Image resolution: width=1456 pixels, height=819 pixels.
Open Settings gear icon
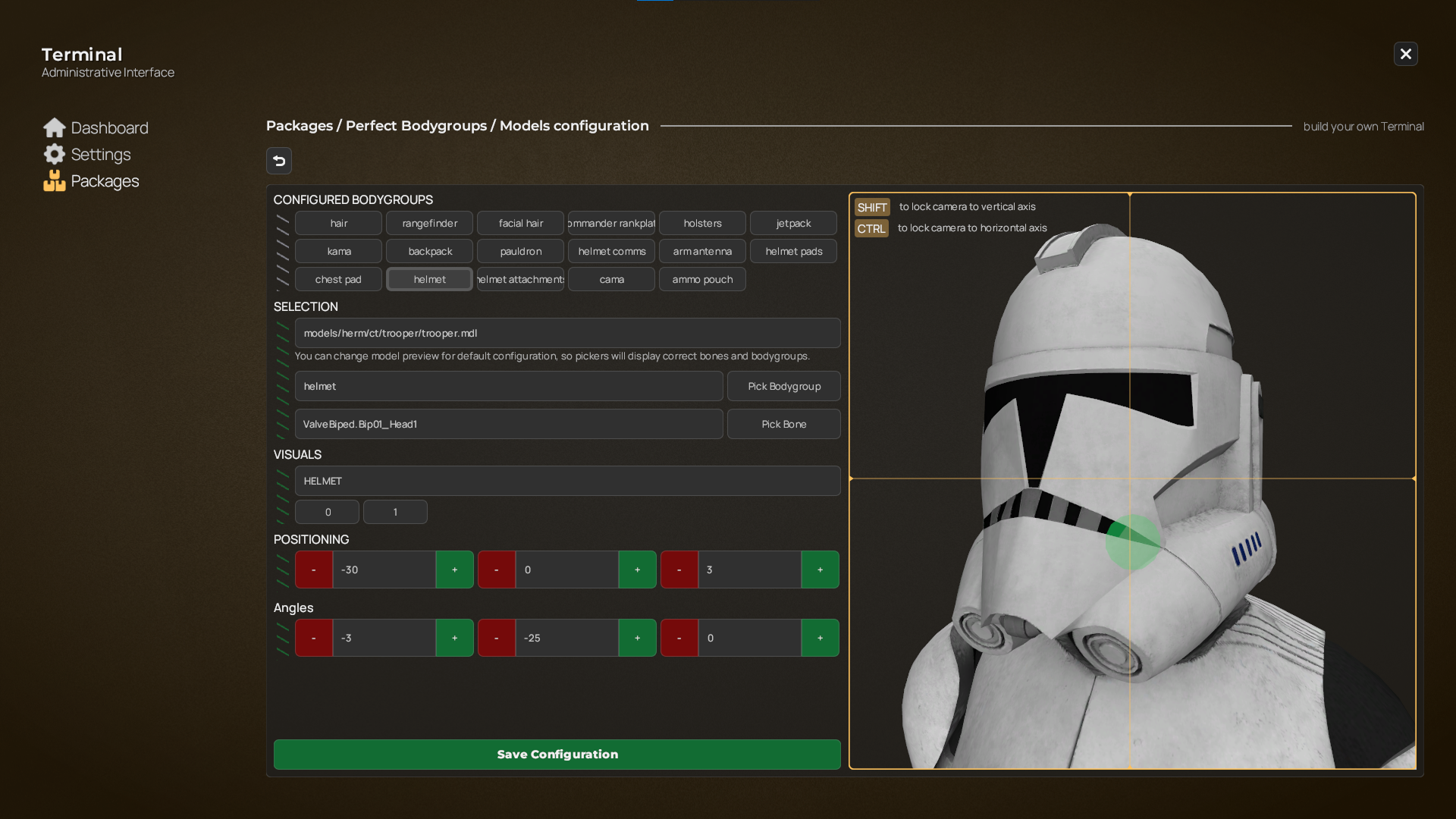55,154
